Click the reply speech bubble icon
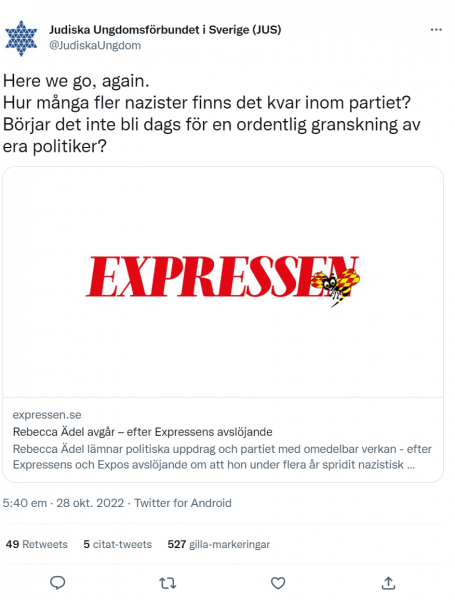This screenshot has height=600, width=455. click(x=58, y=583)
